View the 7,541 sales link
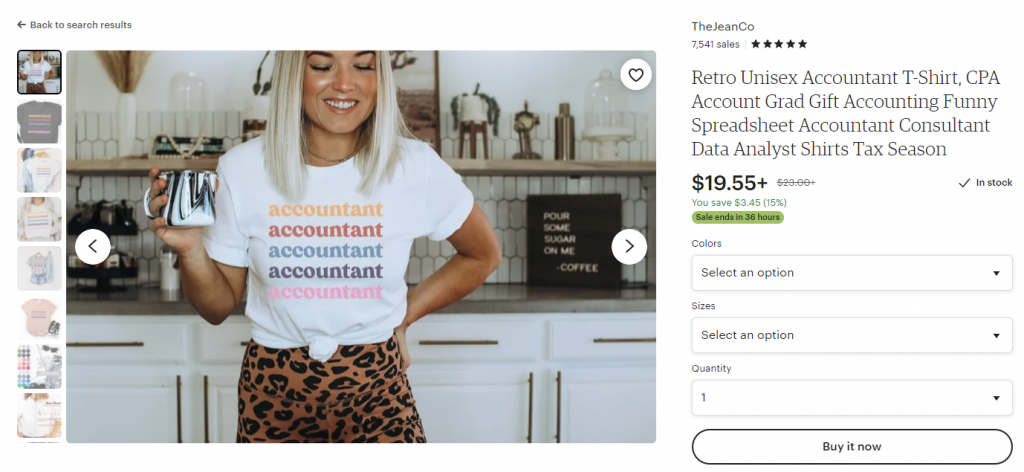The image size is (1024, 472). pyautogui.click(x=715, y=44)
